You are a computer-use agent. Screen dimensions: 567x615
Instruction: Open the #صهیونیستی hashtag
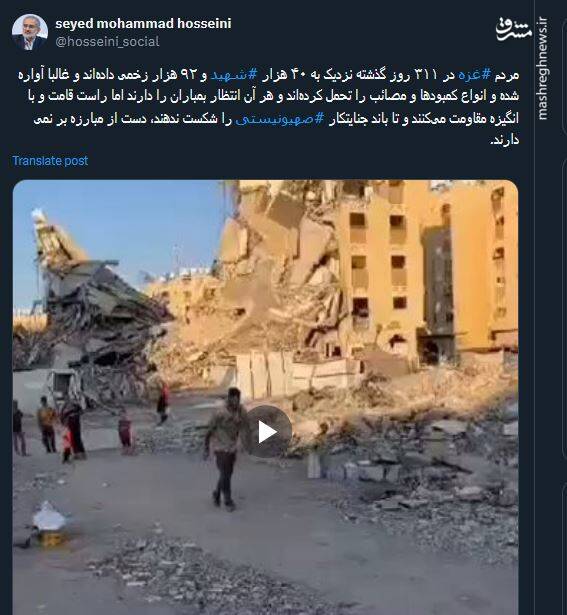tap(280, 118)
